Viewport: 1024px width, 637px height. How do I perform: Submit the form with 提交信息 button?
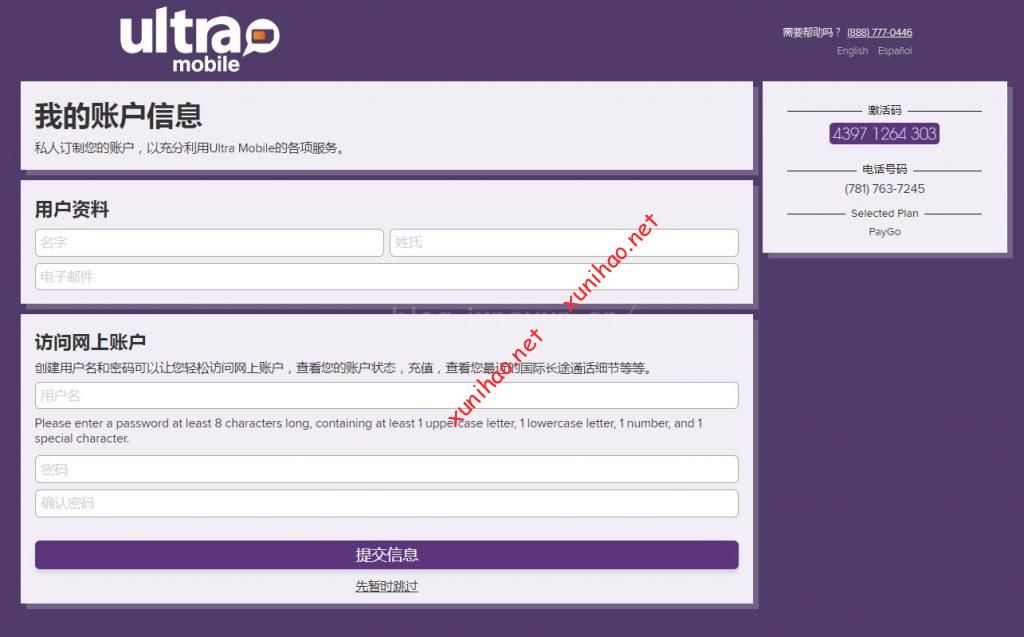click(387, 555)
